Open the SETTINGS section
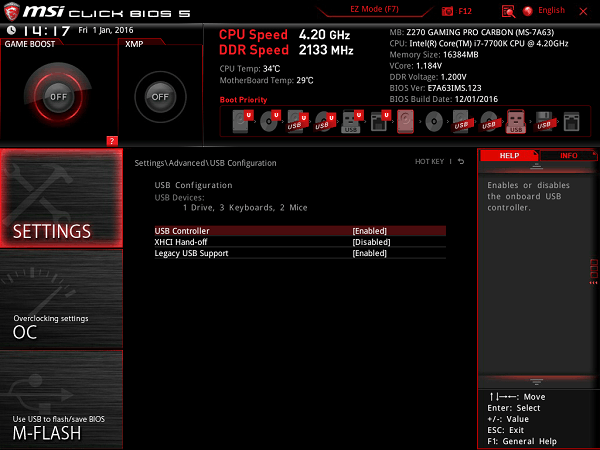This screenshot has width=600, height=450. [61, 198]
